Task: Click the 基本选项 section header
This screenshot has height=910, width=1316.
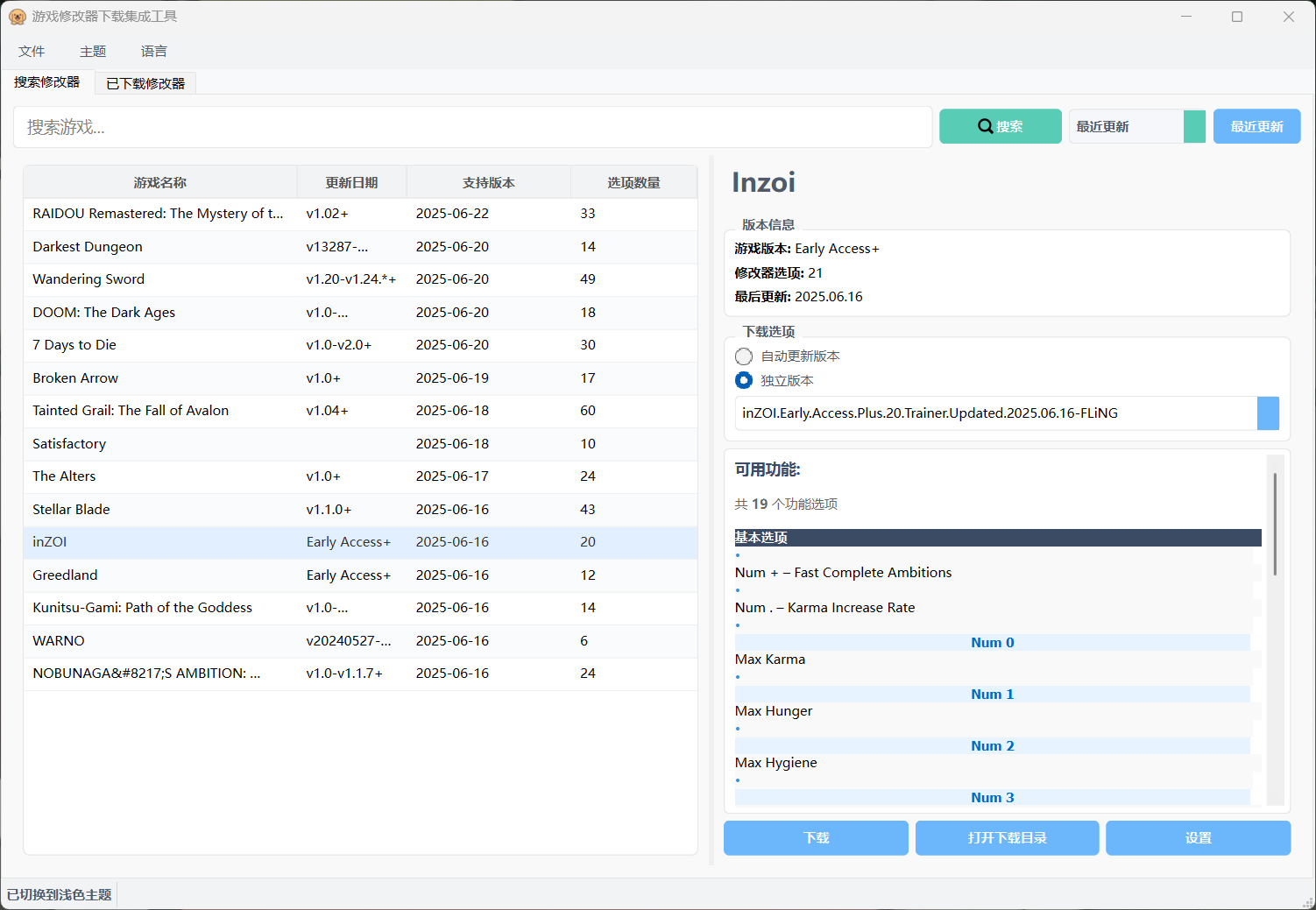Action: pyautogui.click(x=998, y=538)
